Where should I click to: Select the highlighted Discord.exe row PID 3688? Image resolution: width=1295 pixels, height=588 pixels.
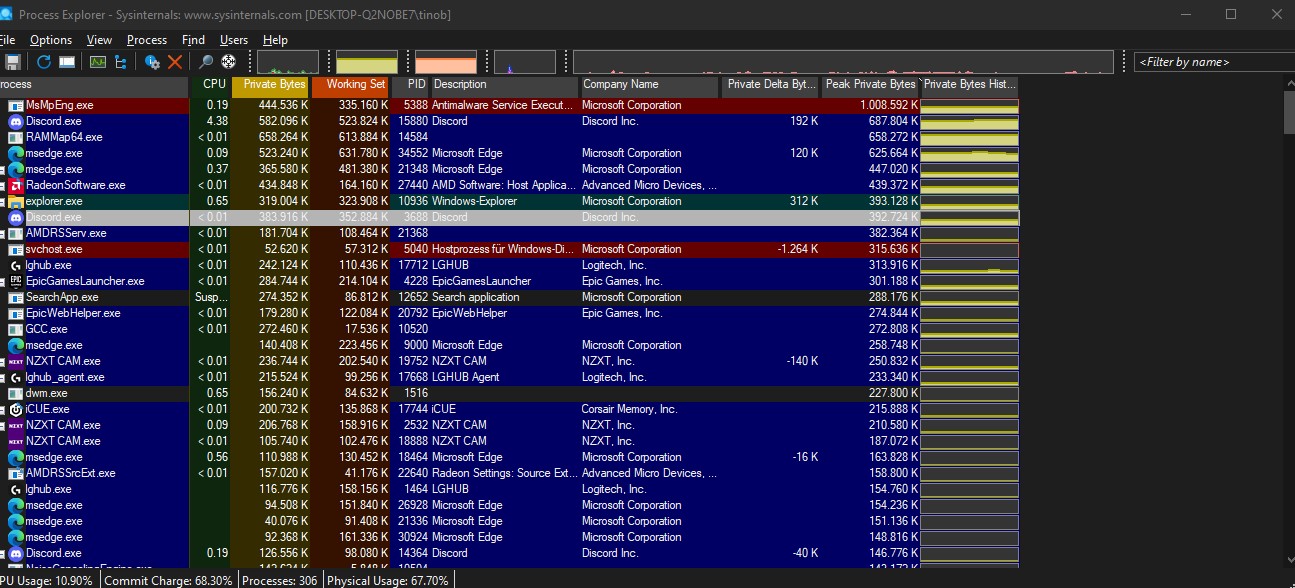tap(509, 217)
